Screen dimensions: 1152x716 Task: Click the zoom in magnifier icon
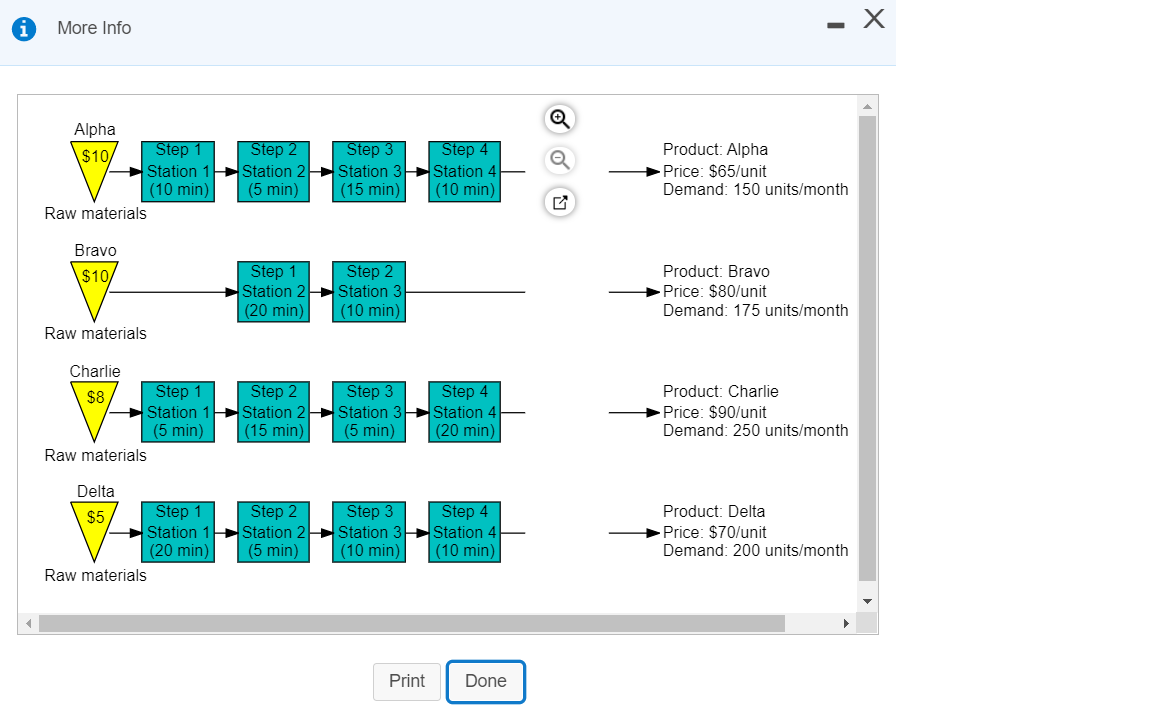tap(560, 119)
